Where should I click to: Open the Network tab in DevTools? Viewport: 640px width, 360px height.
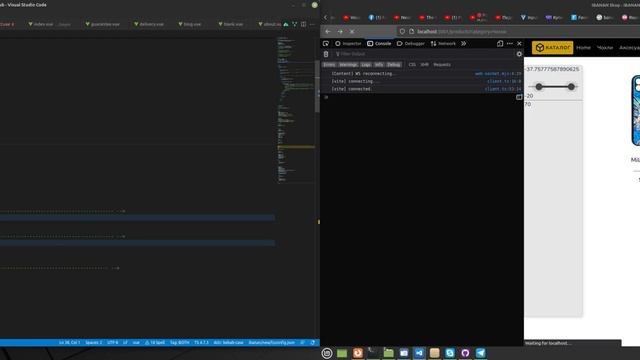pyautogui.click(x=443, y=44)
